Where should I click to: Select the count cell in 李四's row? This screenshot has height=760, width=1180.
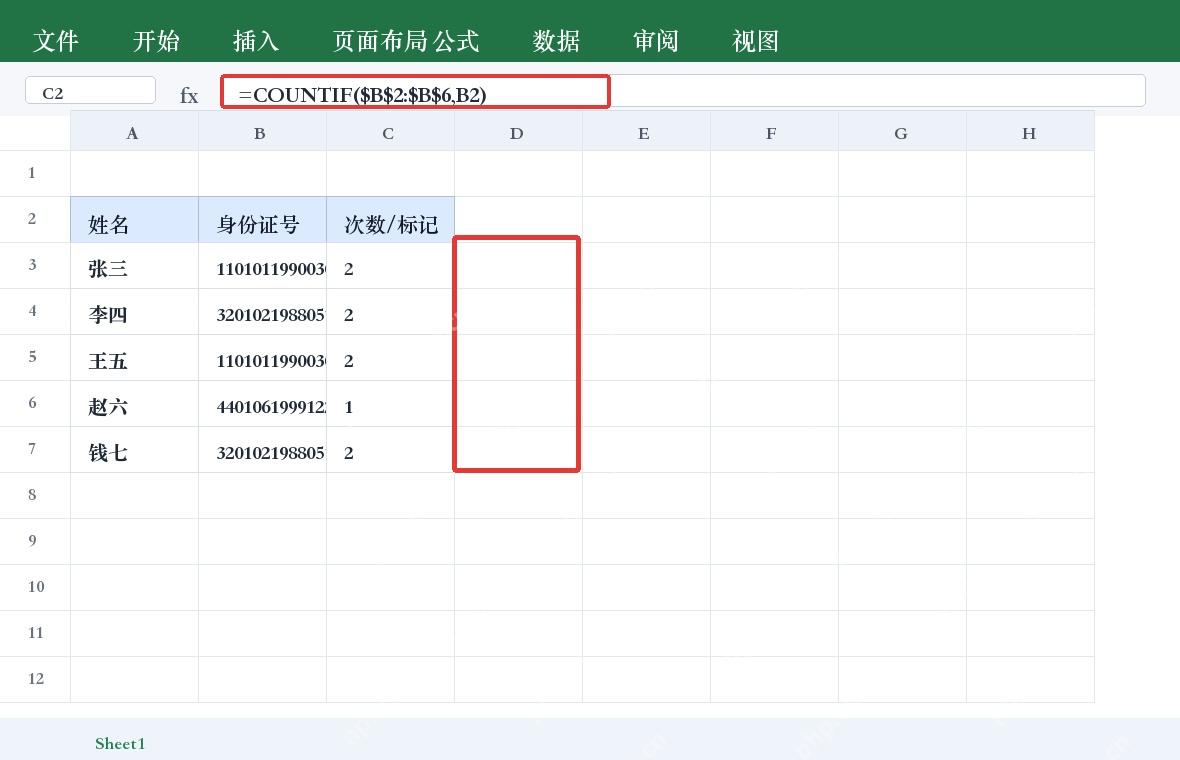pos(390,312)
